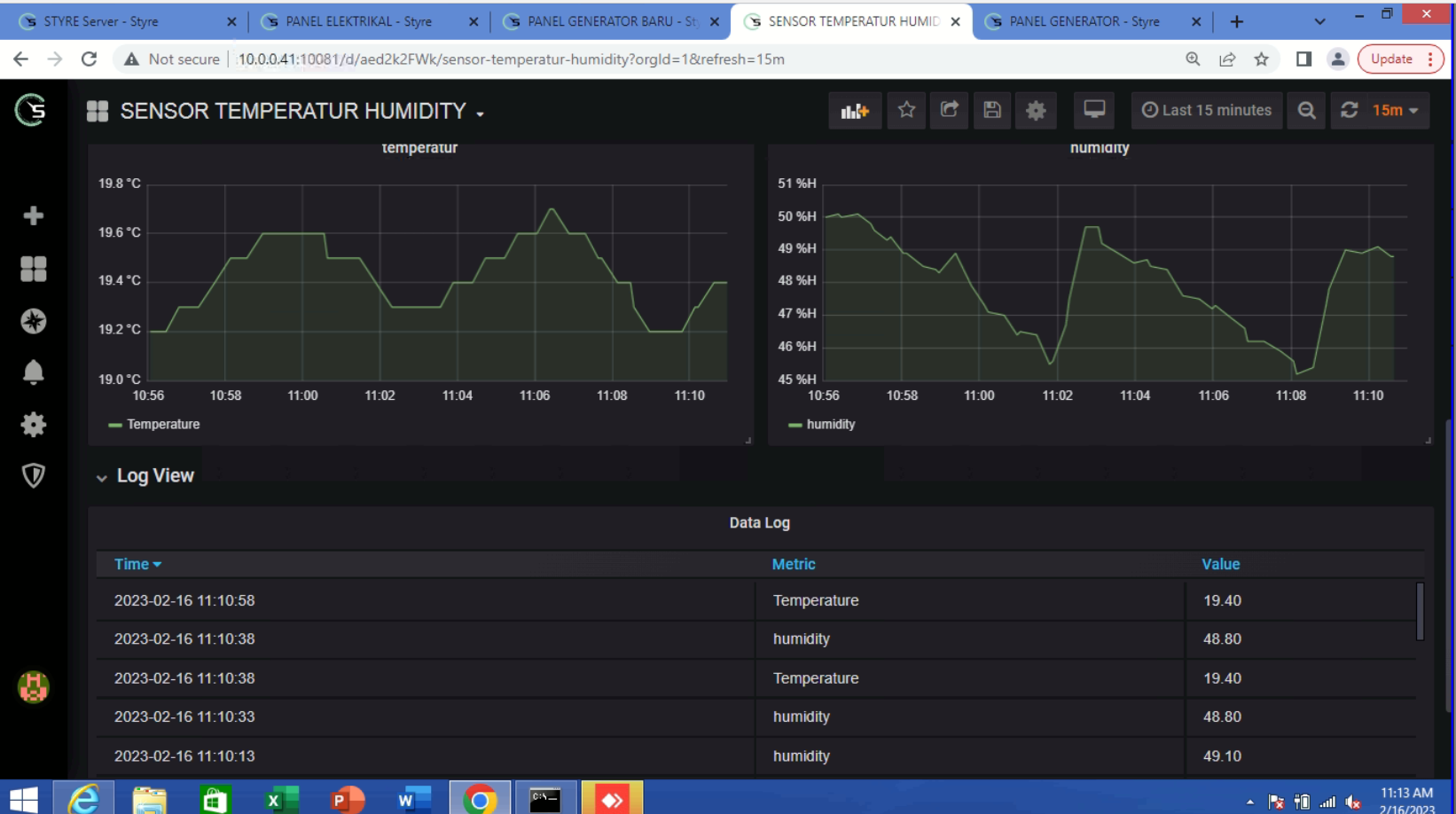Enable TV kiosk mode

click(1093, 110)
